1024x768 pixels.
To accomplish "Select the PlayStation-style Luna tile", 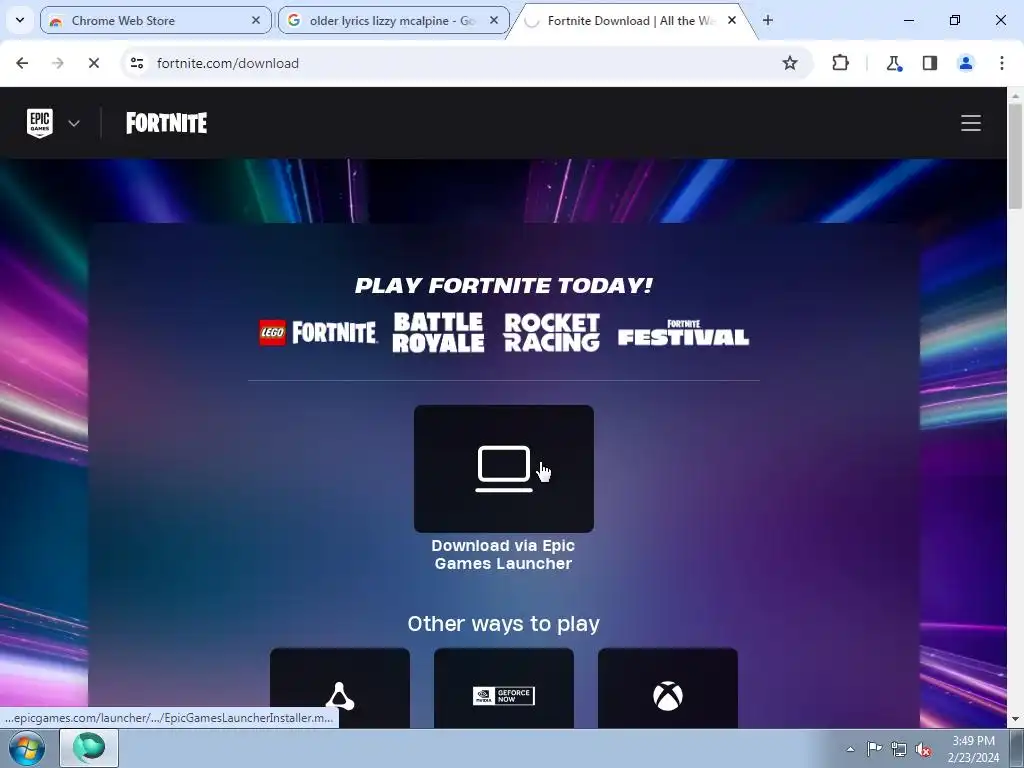I will click(x=340, y=688).
